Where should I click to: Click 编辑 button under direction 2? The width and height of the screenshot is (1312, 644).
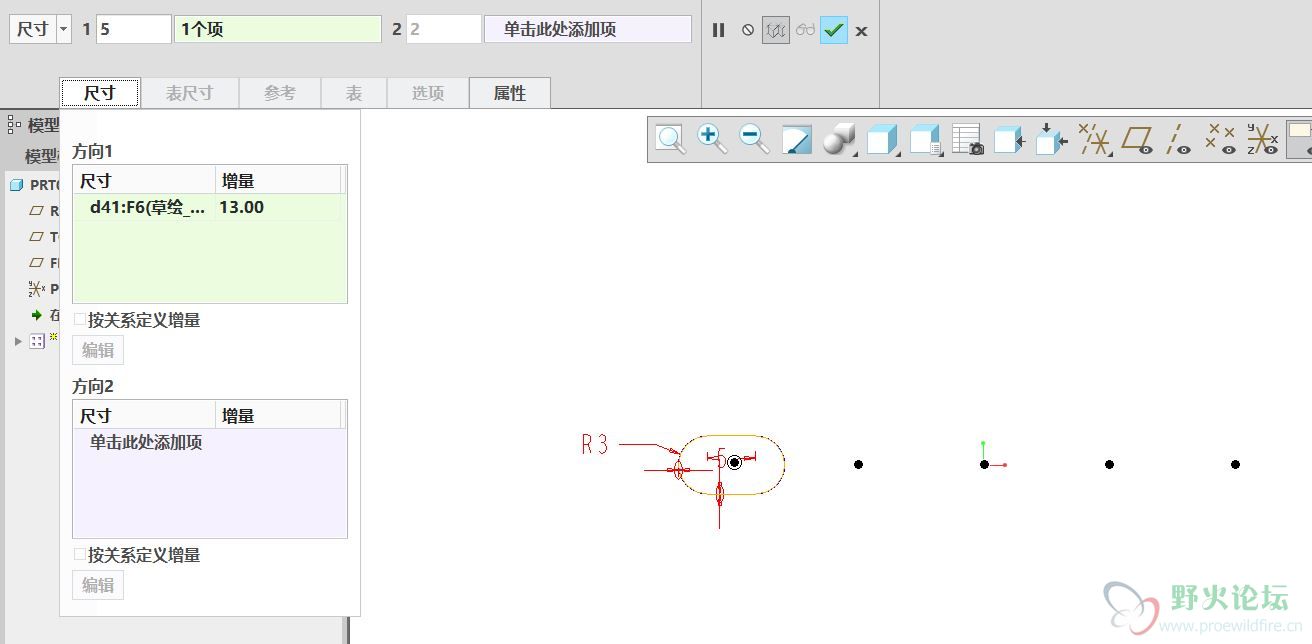click(x=98, y=585)
